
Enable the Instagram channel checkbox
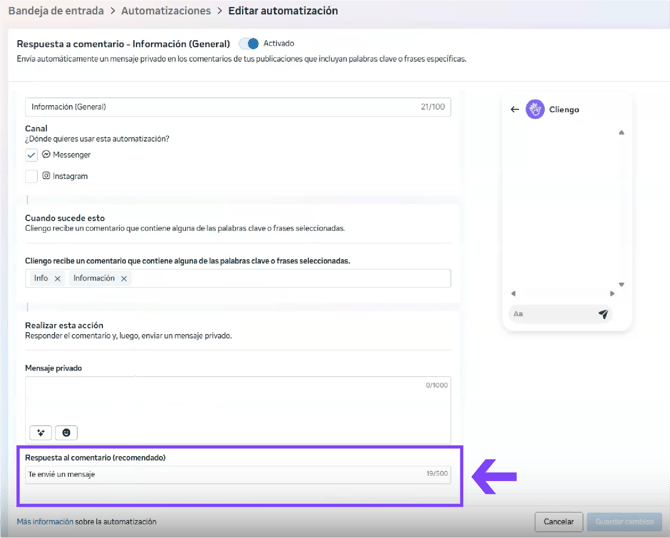(x=32, y=176)
